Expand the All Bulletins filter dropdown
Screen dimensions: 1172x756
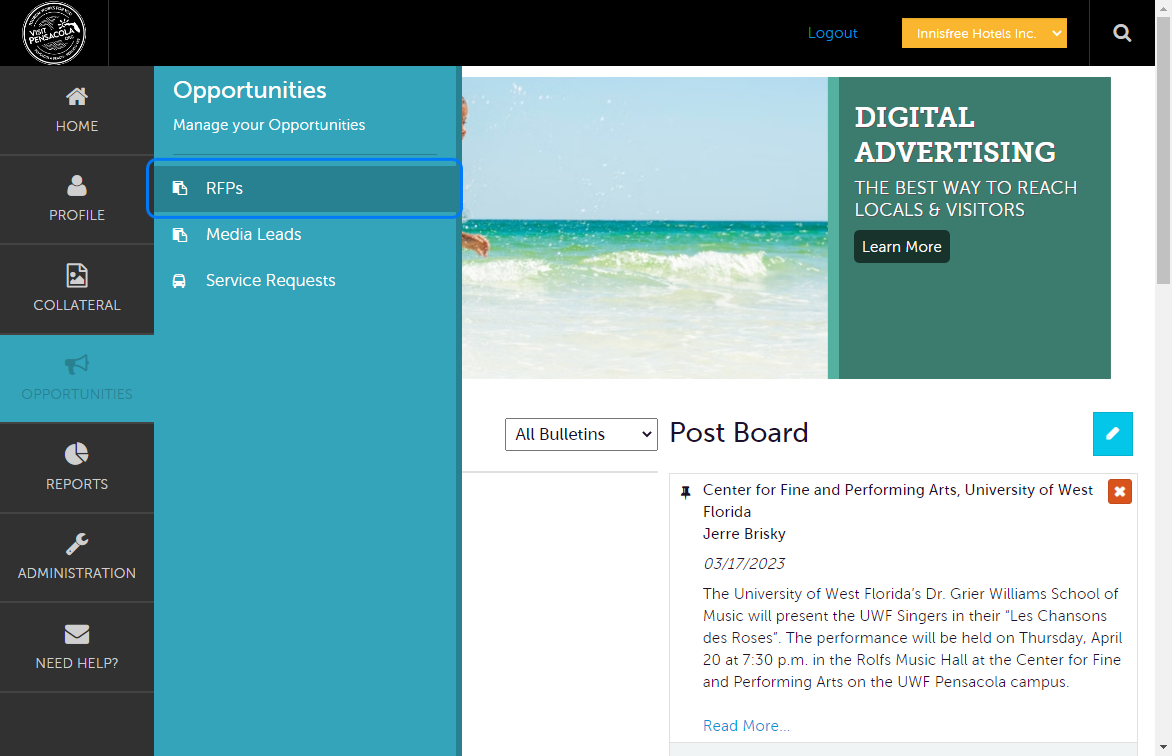581,434
